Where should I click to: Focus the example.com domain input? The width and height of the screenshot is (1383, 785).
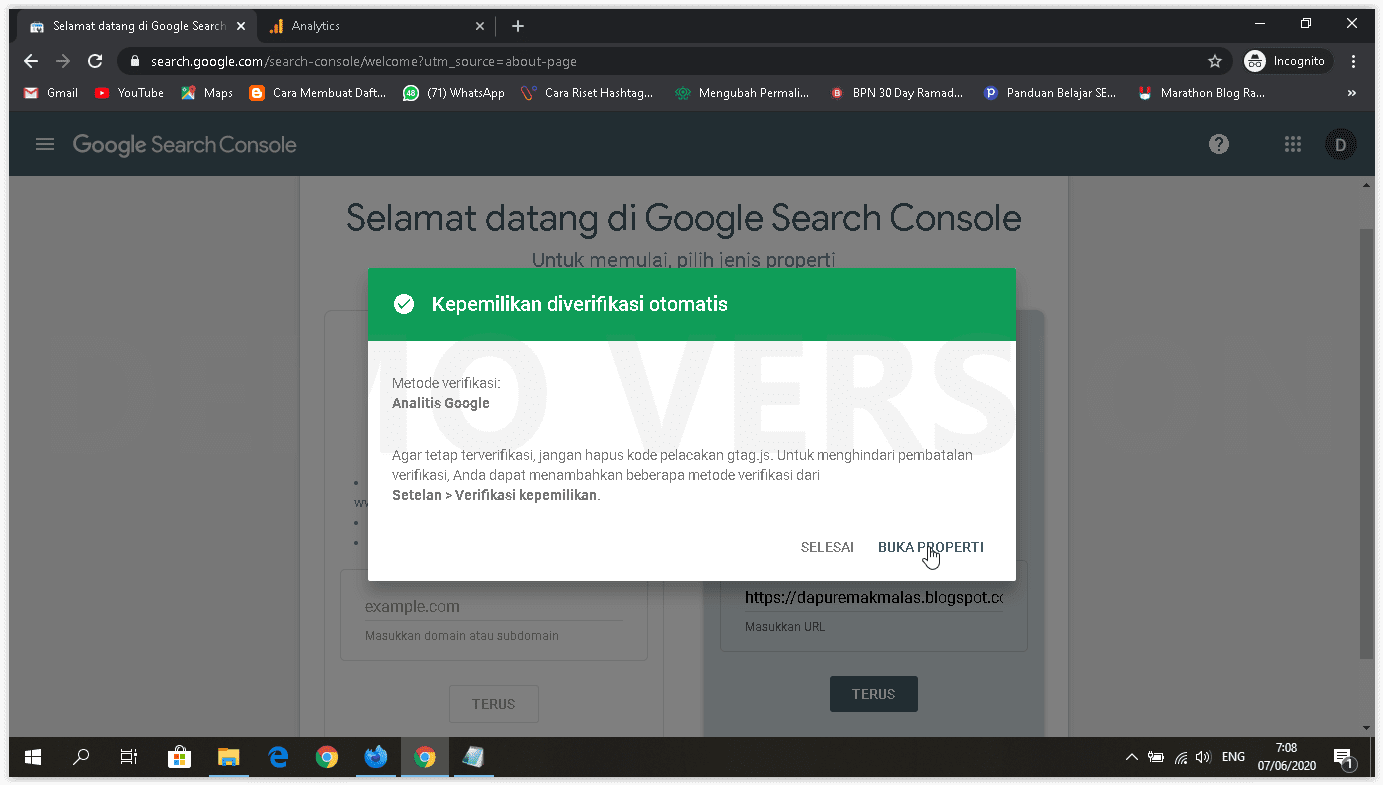pos(494,606)
